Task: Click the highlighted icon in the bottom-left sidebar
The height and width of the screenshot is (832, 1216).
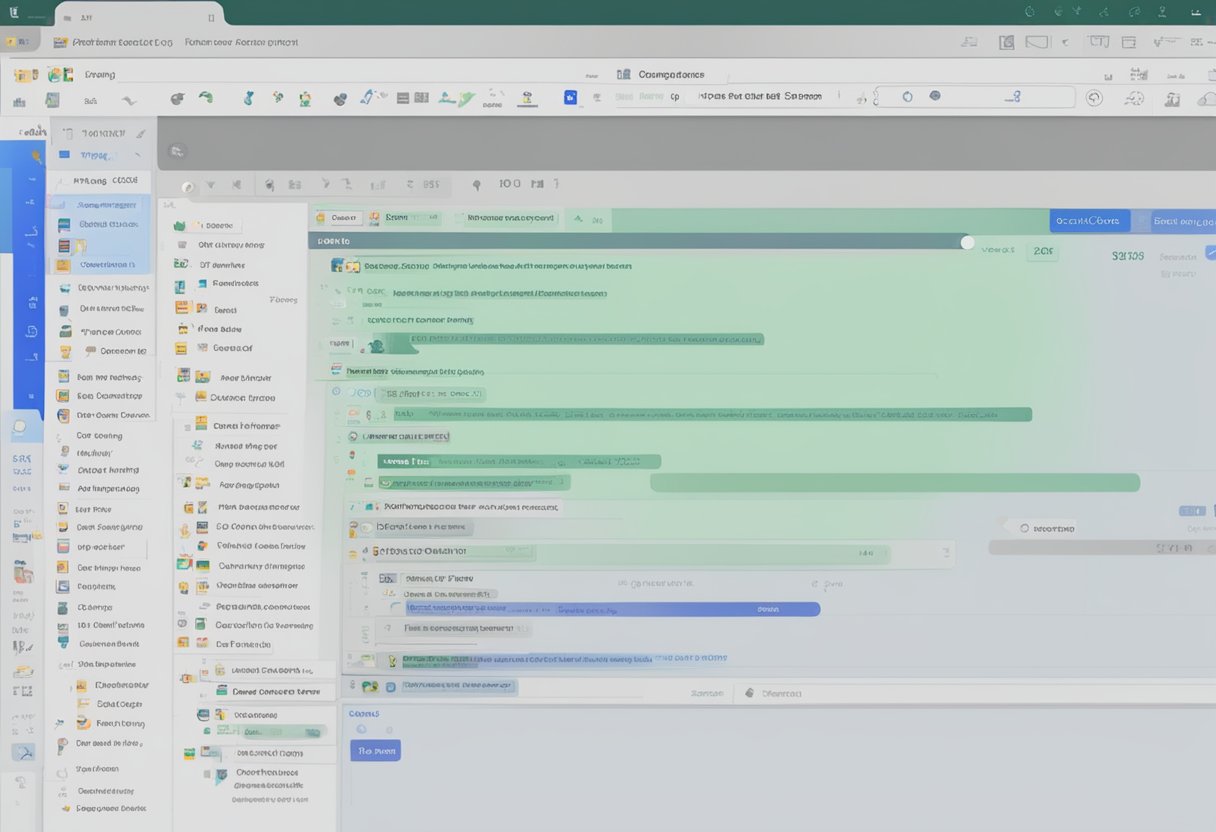Action: pos(22,752)
